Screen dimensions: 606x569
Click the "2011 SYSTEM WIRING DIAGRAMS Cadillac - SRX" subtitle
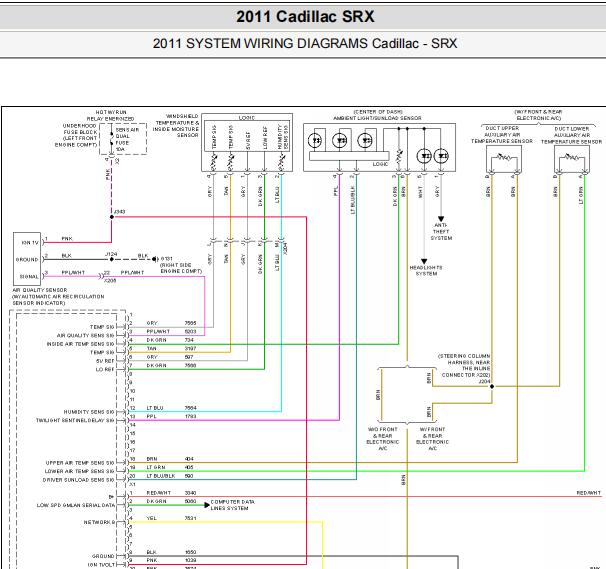tap(305, 43)
